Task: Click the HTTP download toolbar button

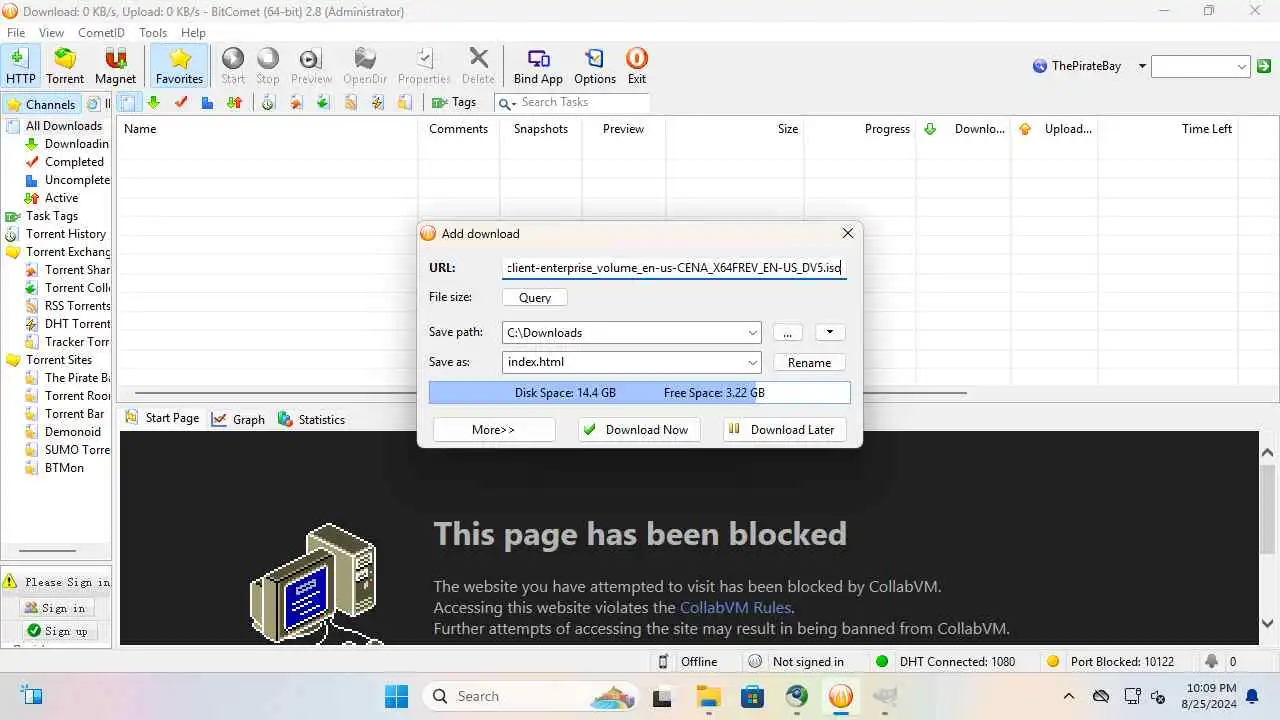Action: (x=20, y=66)
